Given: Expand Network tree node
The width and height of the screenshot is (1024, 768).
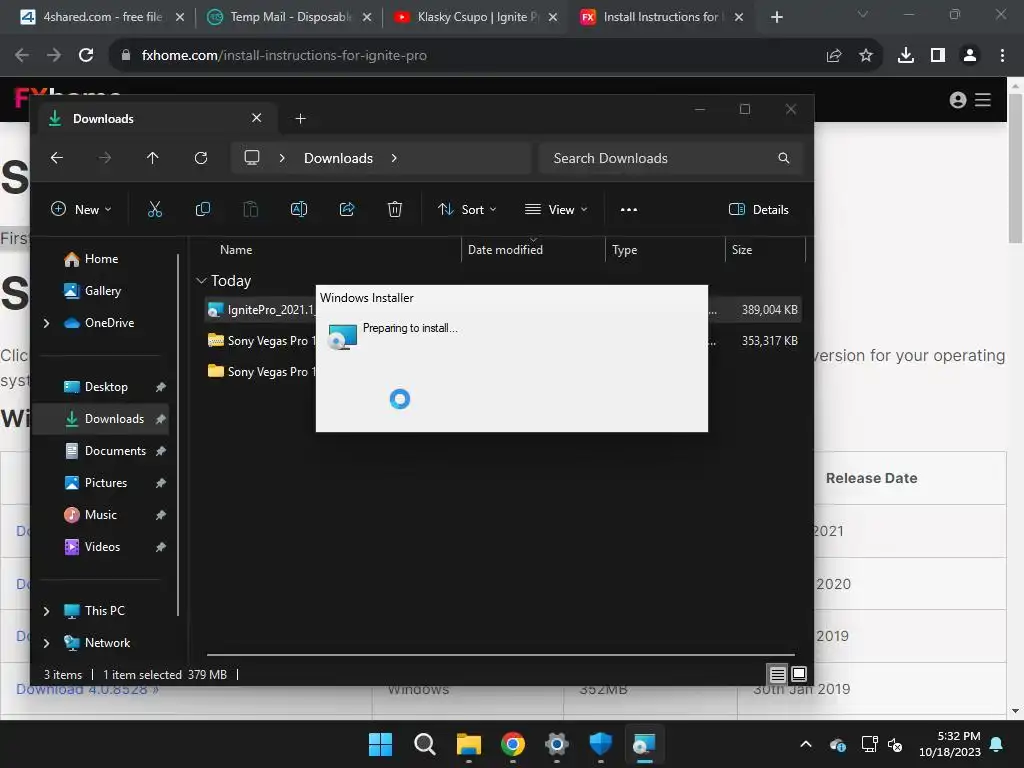Looking at the screenshot, I should [x=46, y=643].
